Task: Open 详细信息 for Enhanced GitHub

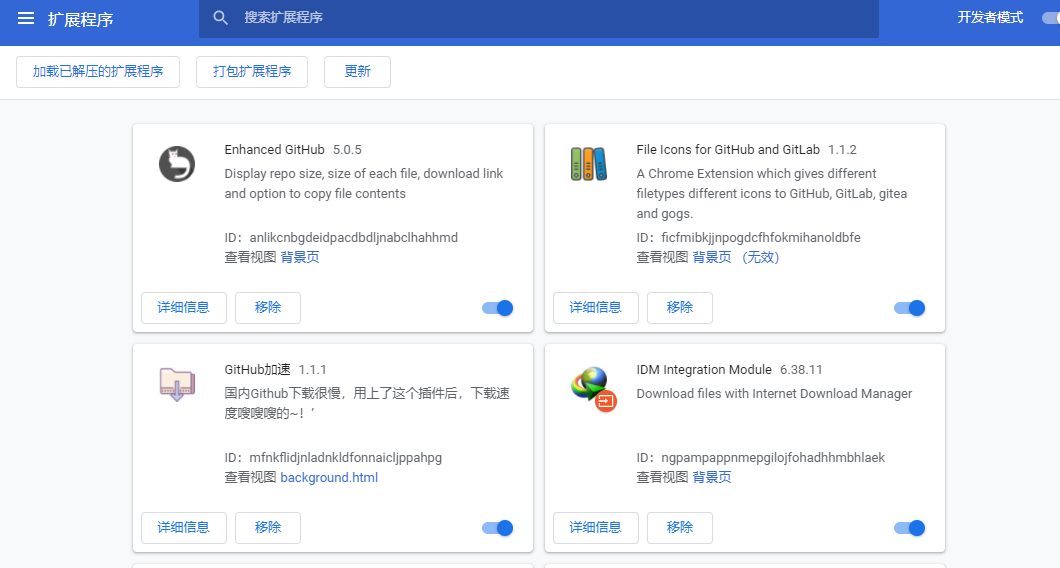Action: click(x=184, y=308)
